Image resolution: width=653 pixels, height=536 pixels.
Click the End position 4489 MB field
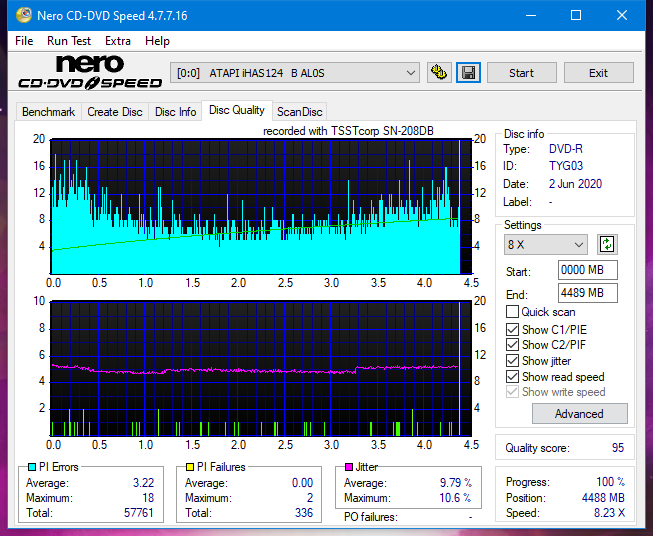click(x=587, y=293)
